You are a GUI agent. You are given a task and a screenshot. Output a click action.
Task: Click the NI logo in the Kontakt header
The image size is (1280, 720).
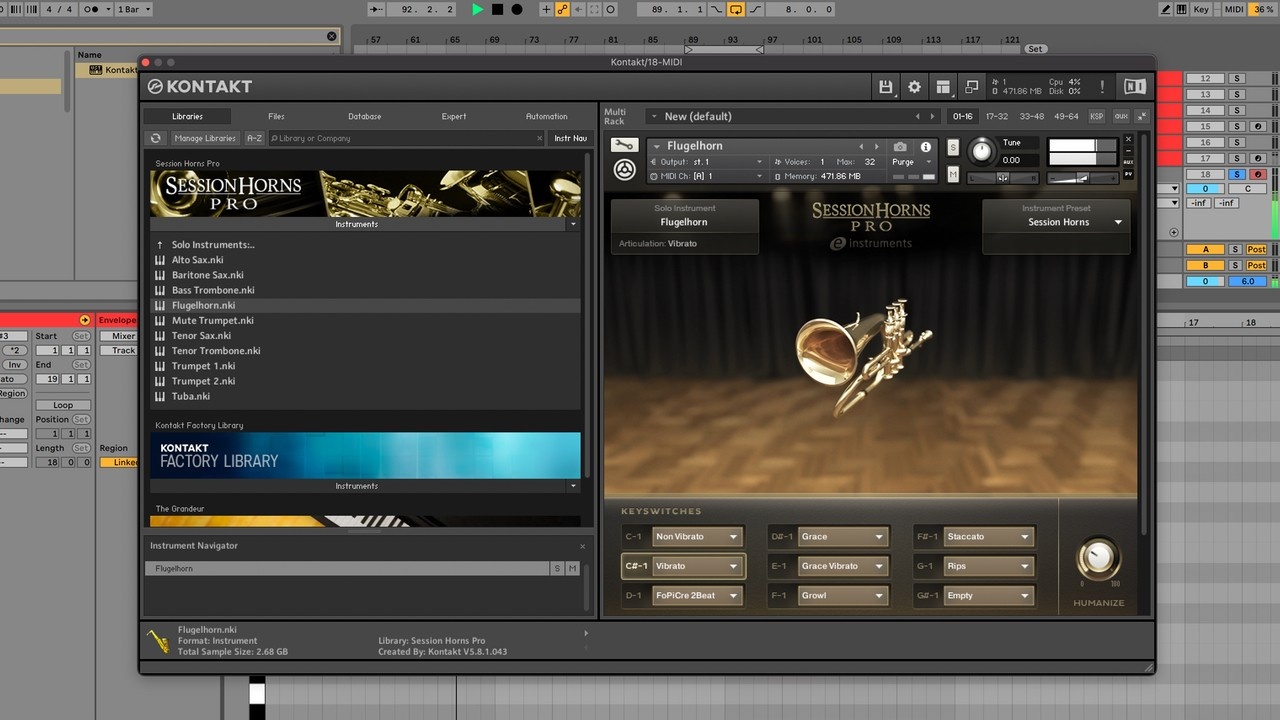click(x=1134, y=87)
